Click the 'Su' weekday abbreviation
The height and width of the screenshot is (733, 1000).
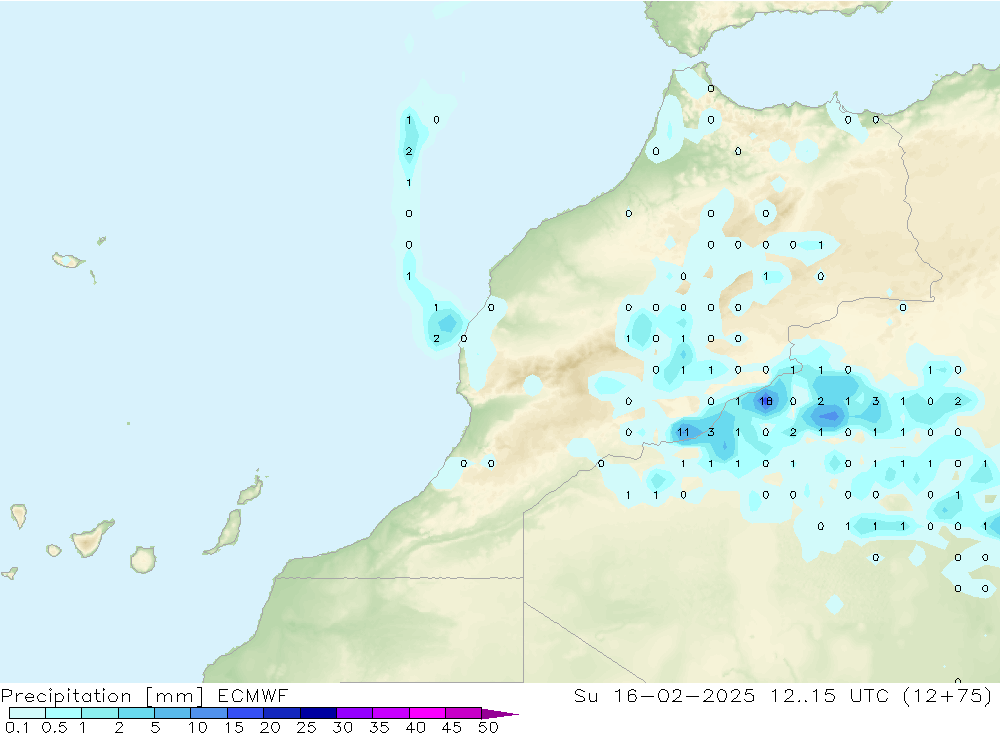coord(586,695)
